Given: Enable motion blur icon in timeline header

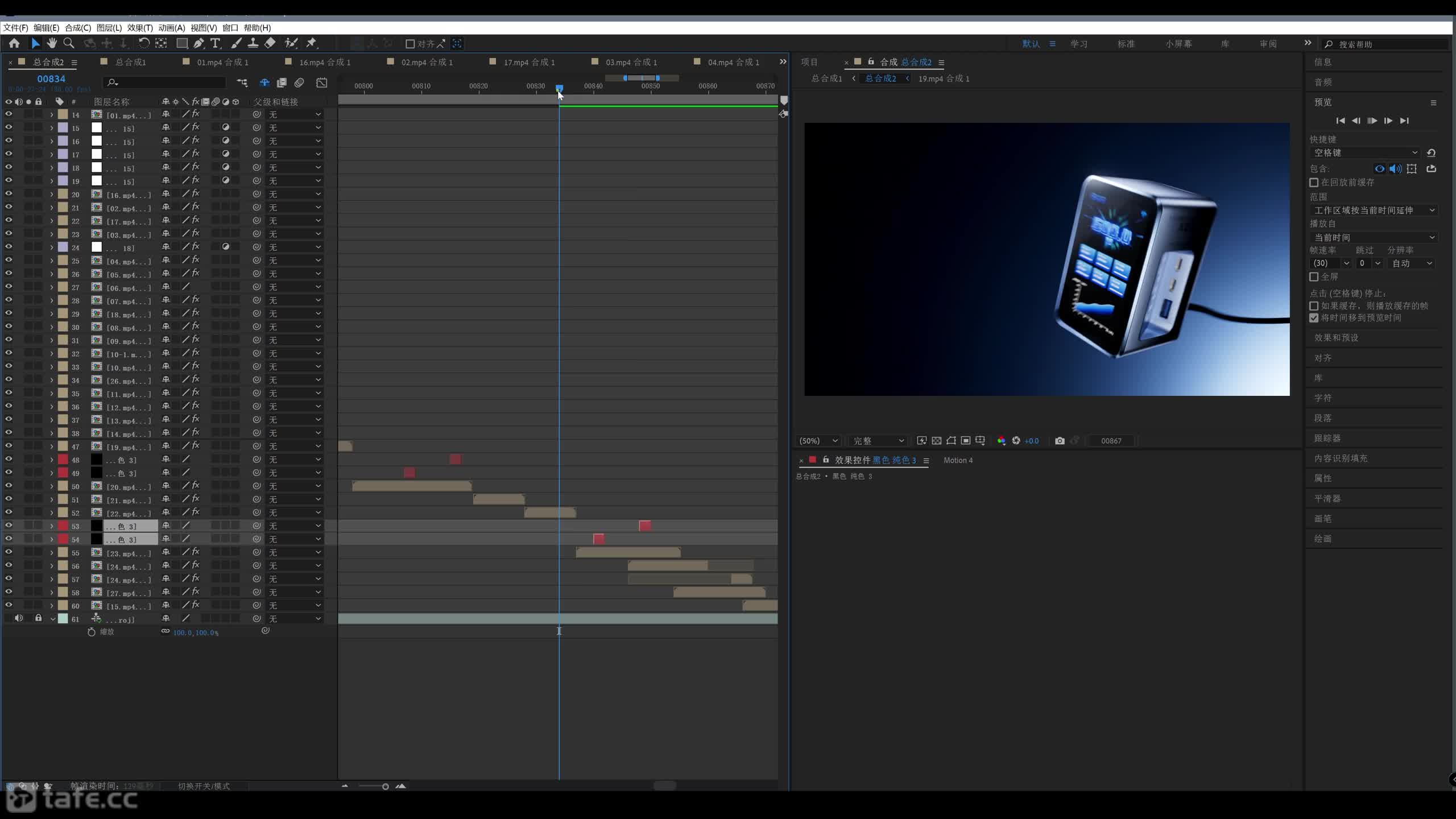Looking at the screenshot, I should coord(299,83).
